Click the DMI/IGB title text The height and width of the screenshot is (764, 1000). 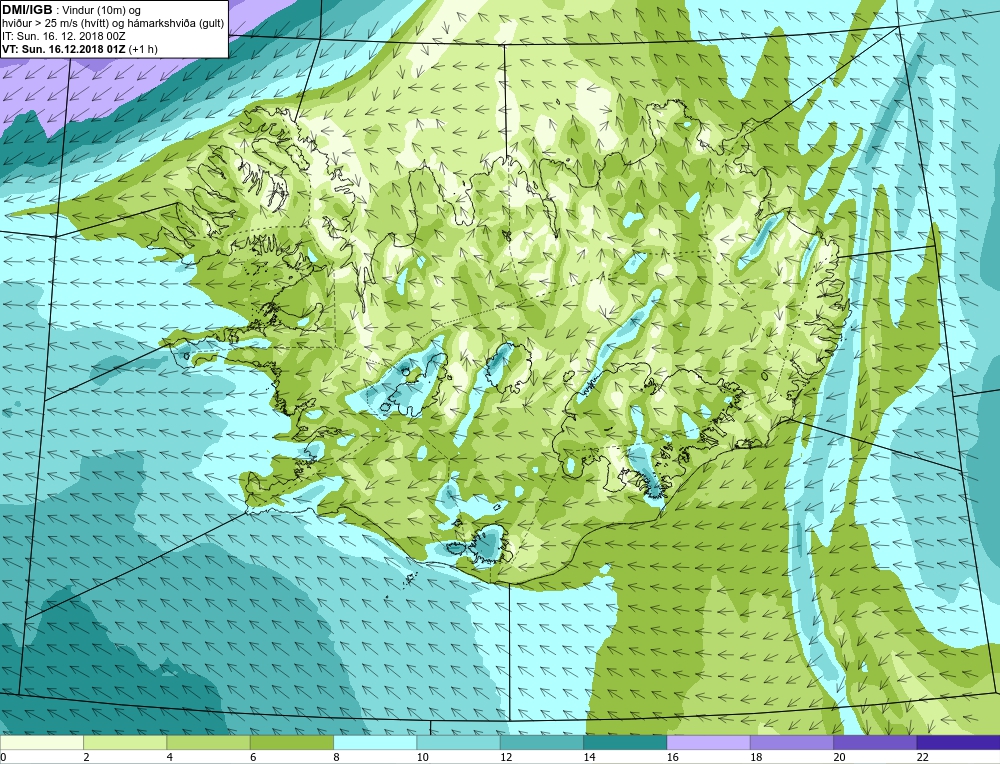27,10
